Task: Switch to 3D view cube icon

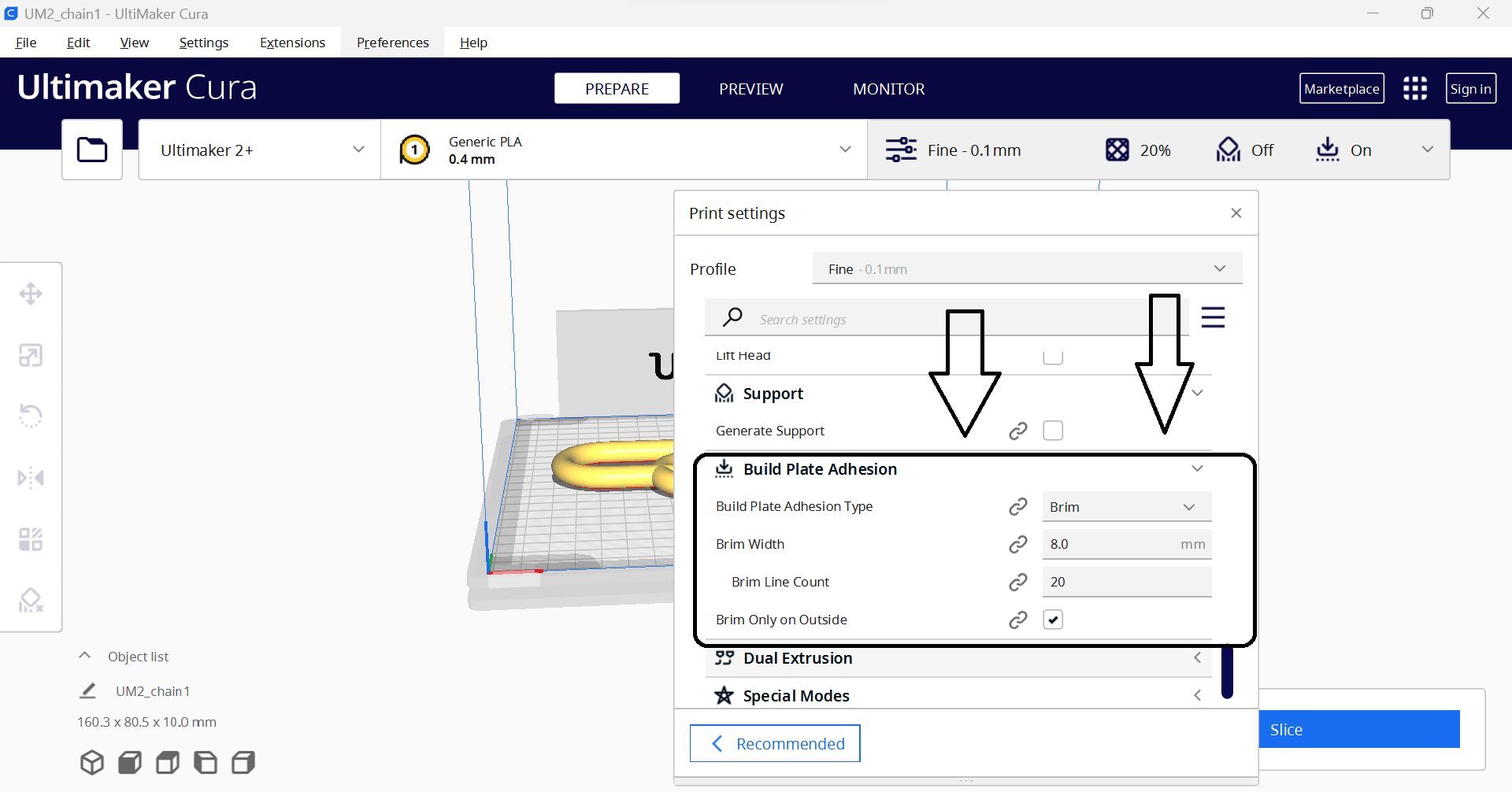Action: 92,762
